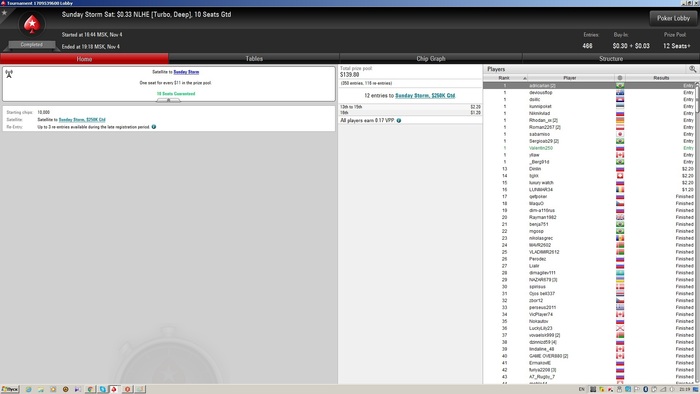Select player row nikolasgrec
The height and width of the screenshot is (394, 700).
click(x=589, y=238)
